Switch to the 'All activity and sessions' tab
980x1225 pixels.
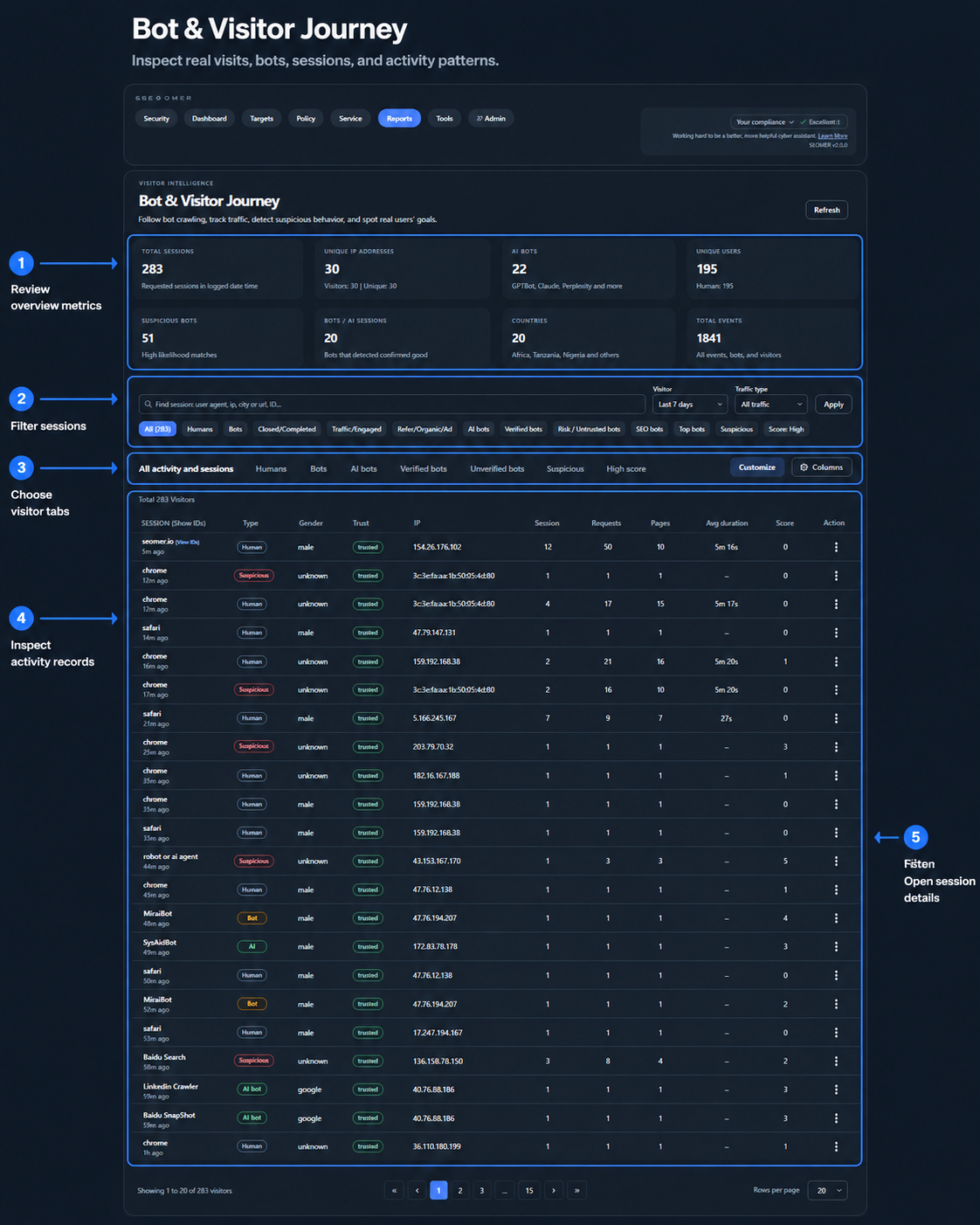pyautogui.click(x=186, y=469)
